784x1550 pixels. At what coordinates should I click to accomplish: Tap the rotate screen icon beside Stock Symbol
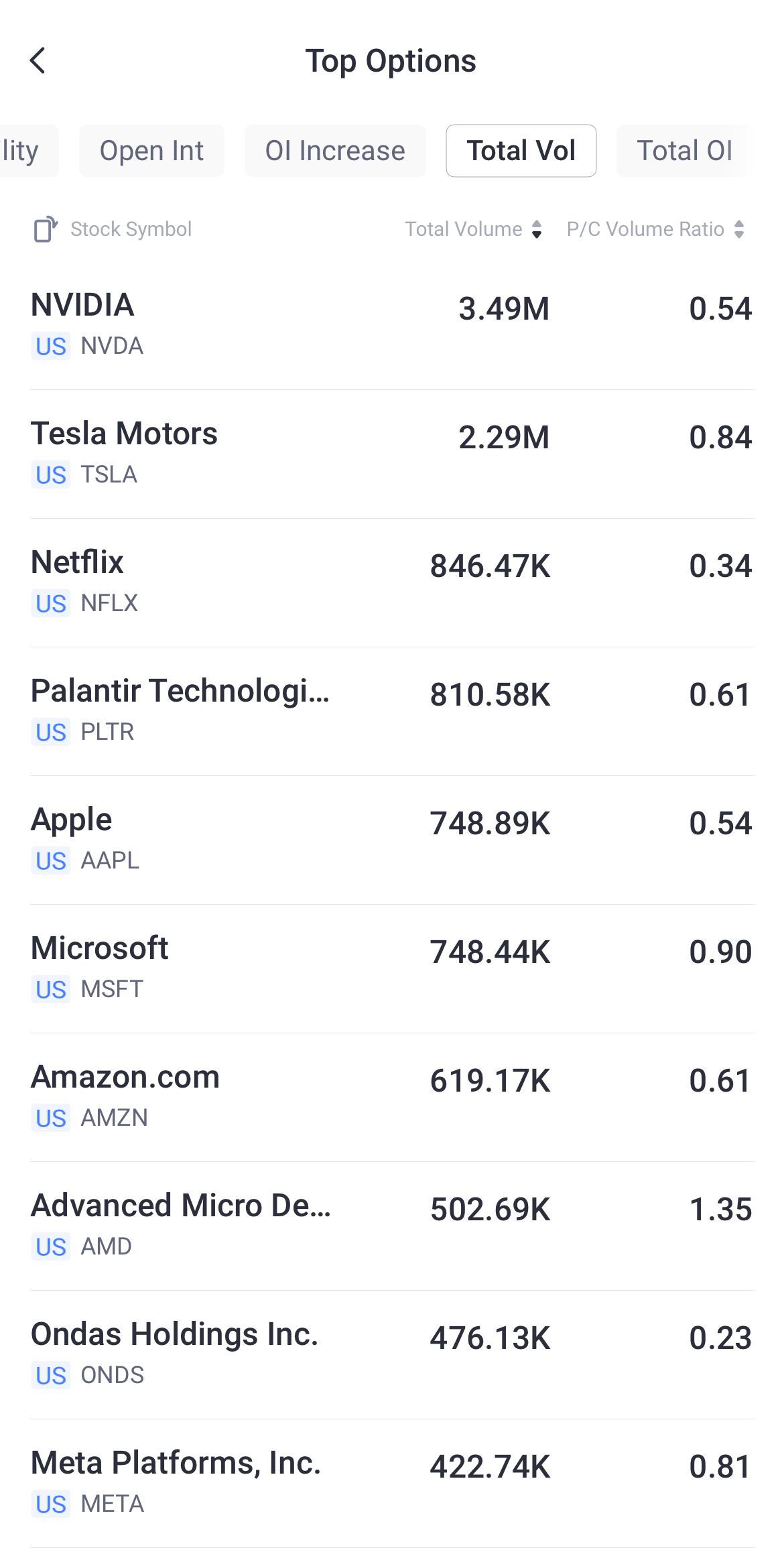45,229
